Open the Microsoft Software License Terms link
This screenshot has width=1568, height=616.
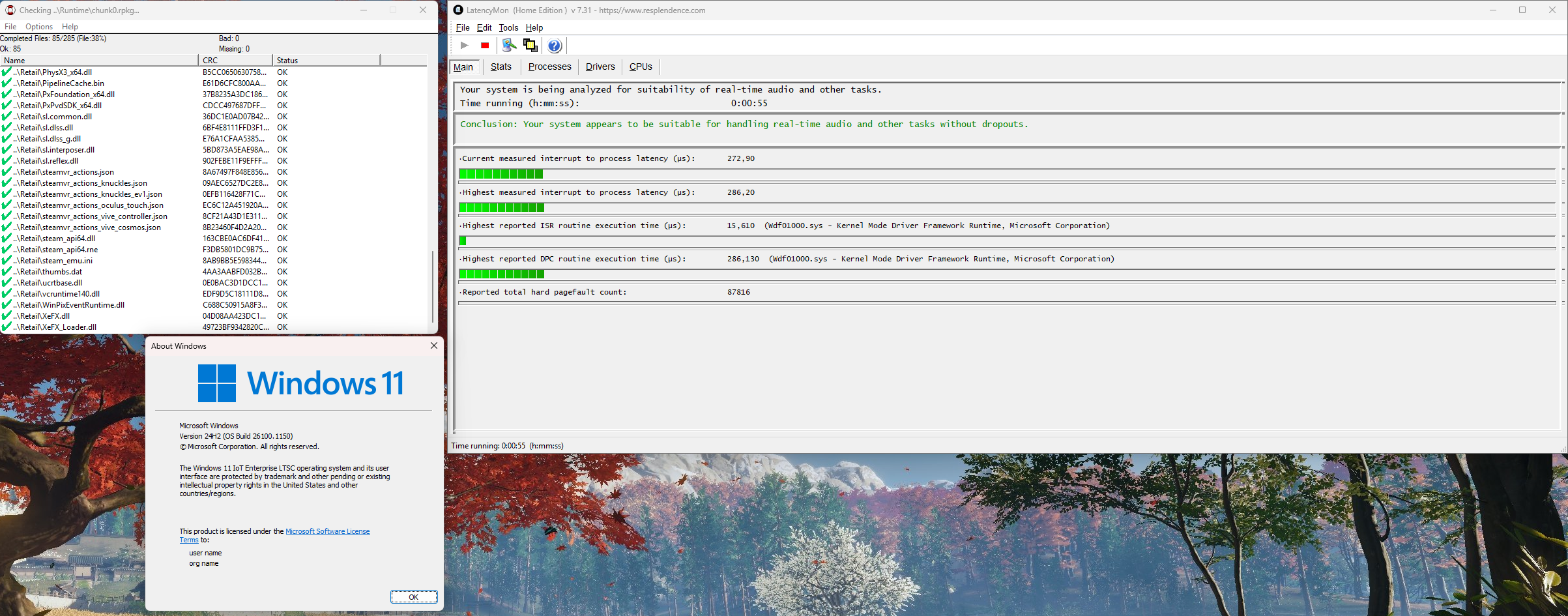click(x=328, y=532)
